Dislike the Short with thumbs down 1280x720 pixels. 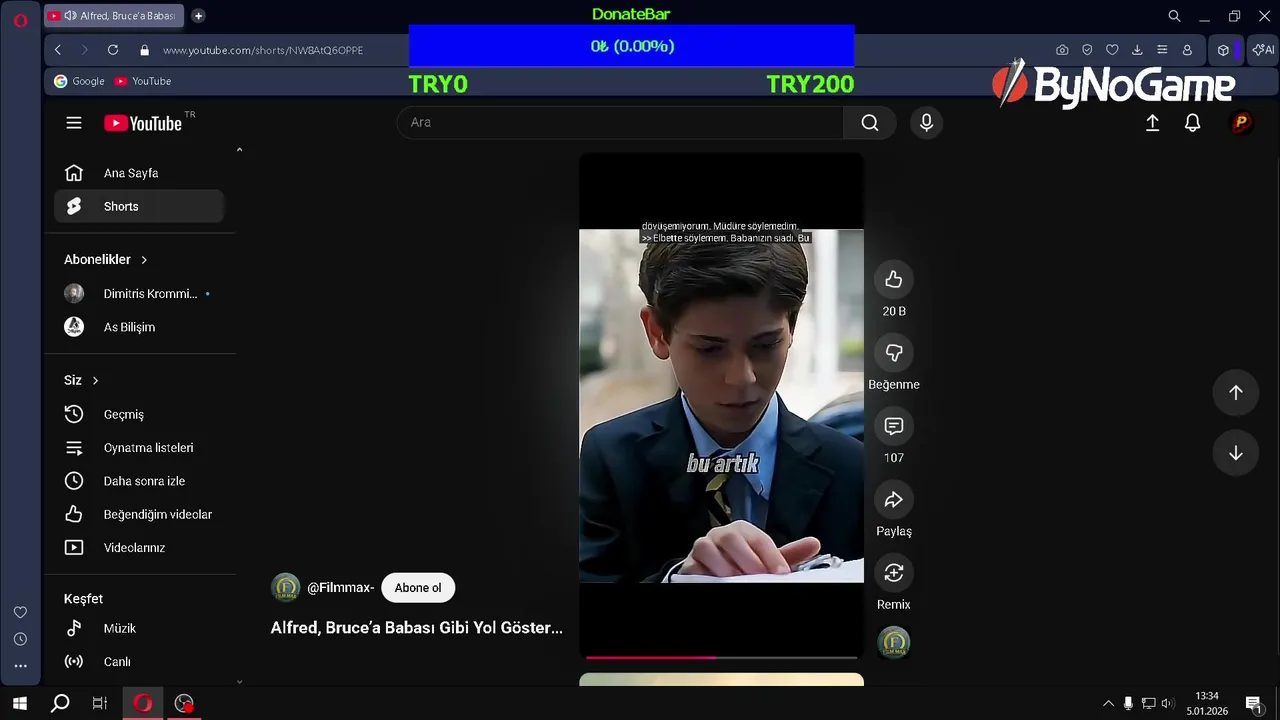pos(894,353)
